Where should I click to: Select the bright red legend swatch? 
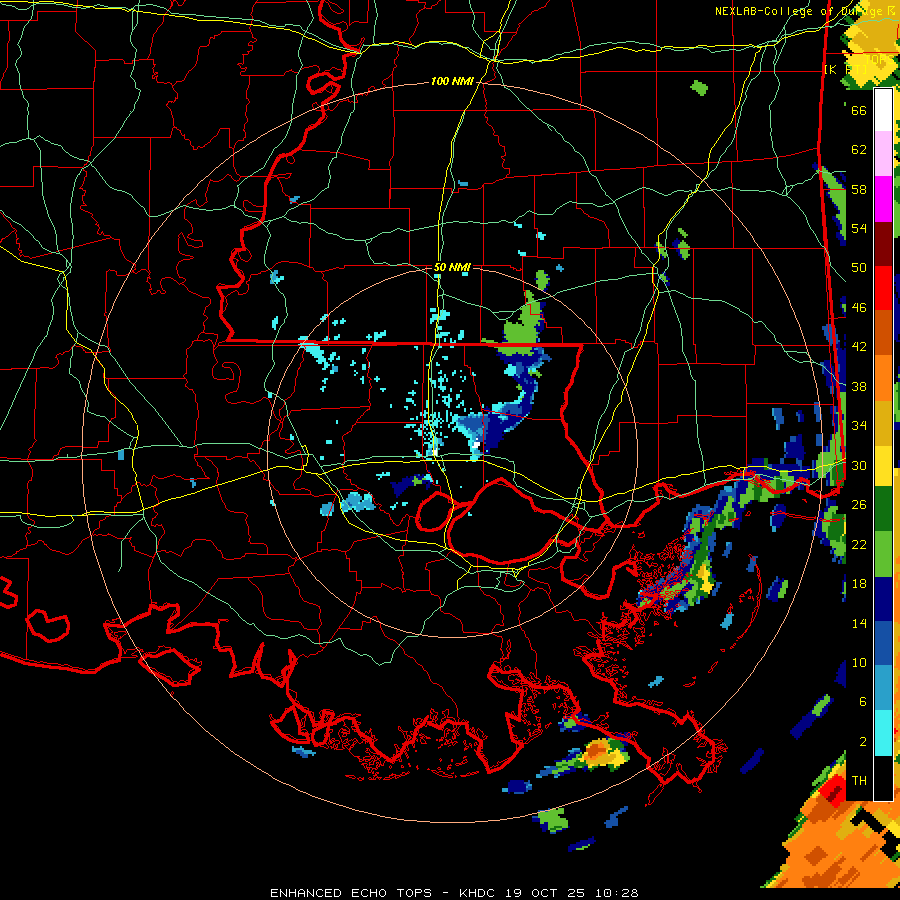(x=883, y=289)
